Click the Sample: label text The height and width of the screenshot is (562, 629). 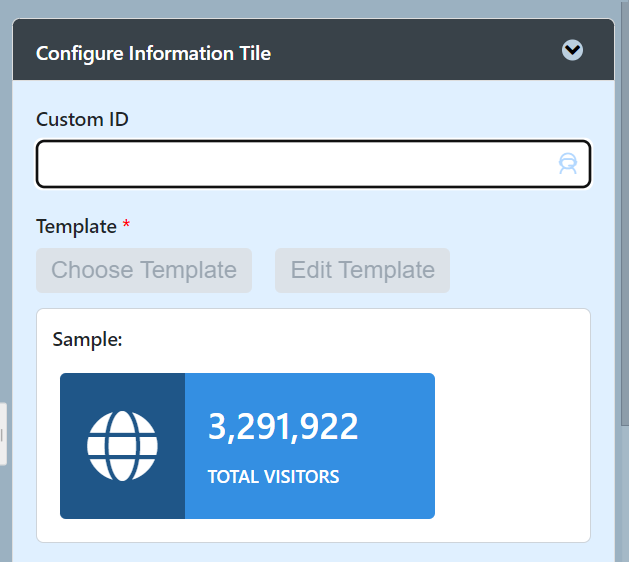(x=87, y=339)
